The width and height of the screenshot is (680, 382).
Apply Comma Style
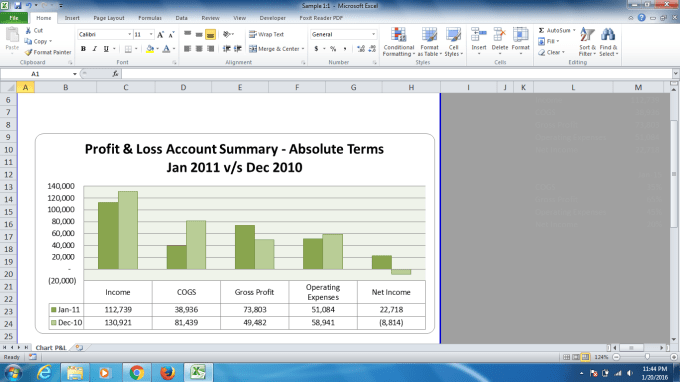click(345, 49)
